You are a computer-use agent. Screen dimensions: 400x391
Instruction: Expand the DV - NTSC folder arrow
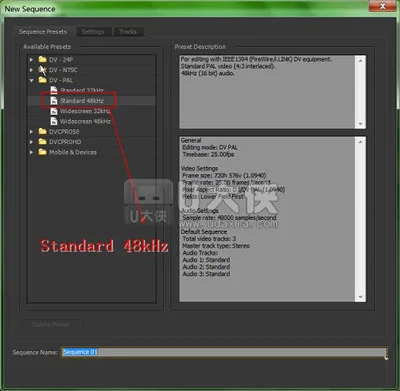[x=31, y=70]
